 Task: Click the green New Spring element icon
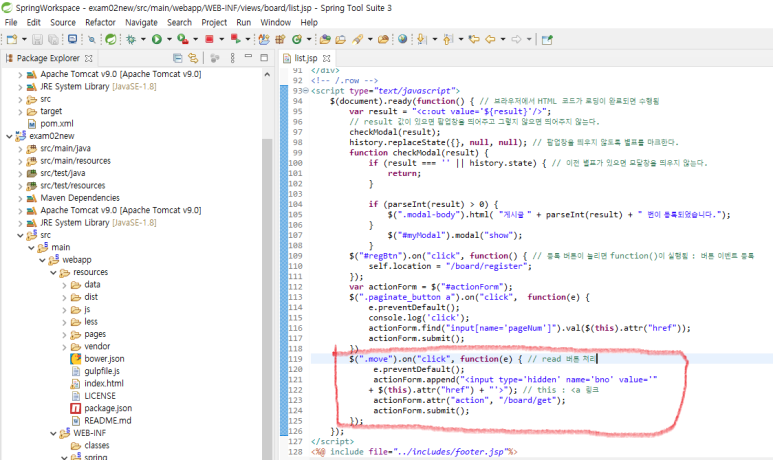(297, 39)
